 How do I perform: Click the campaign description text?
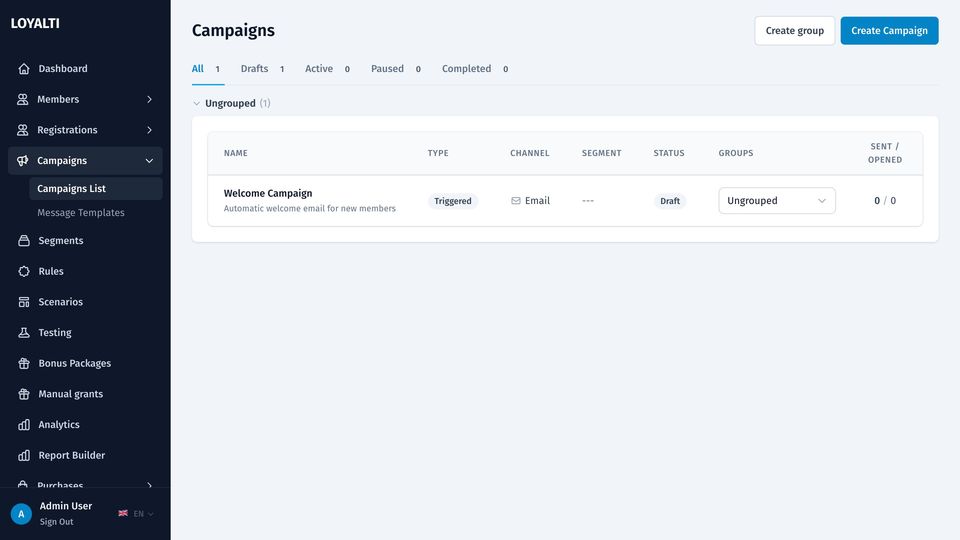[310, 208]
